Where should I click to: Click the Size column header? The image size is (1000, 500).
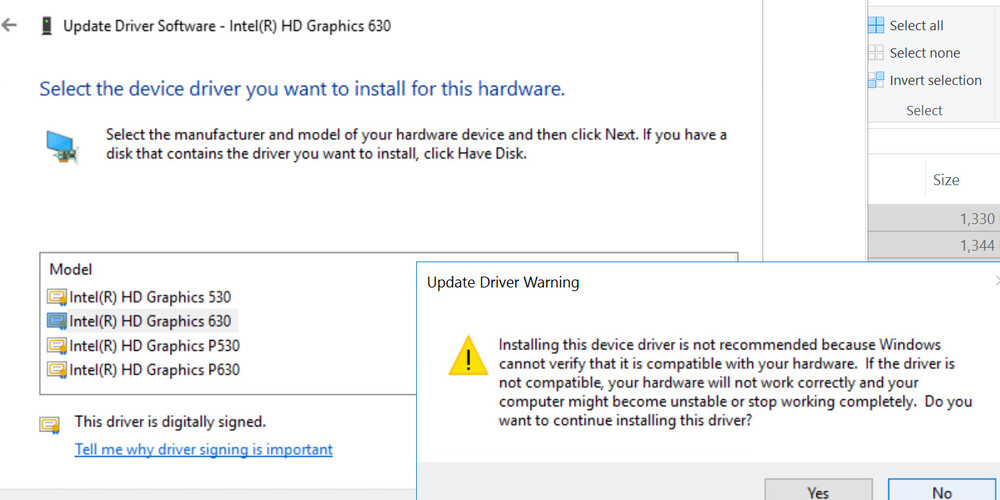pos(945,180)
